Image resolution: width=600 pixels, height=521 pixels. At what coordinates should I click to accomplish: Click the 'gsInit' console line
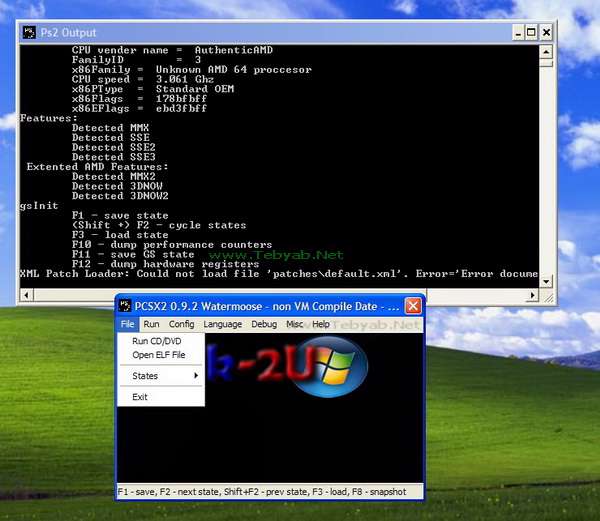click(39, 206)
